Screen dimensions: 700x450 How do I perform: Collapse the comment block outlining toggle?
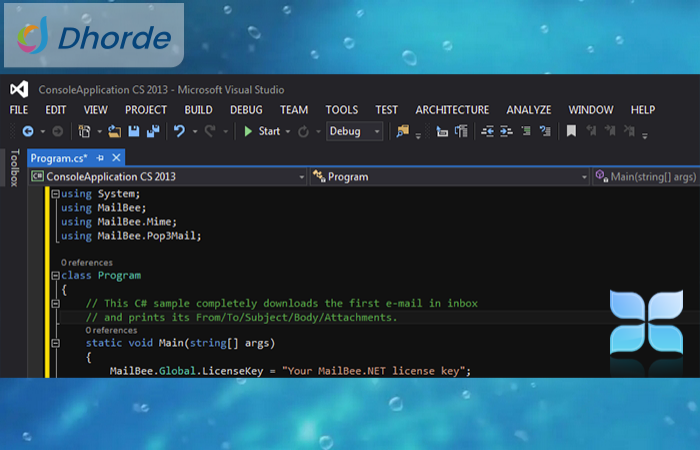click(55, 304)
